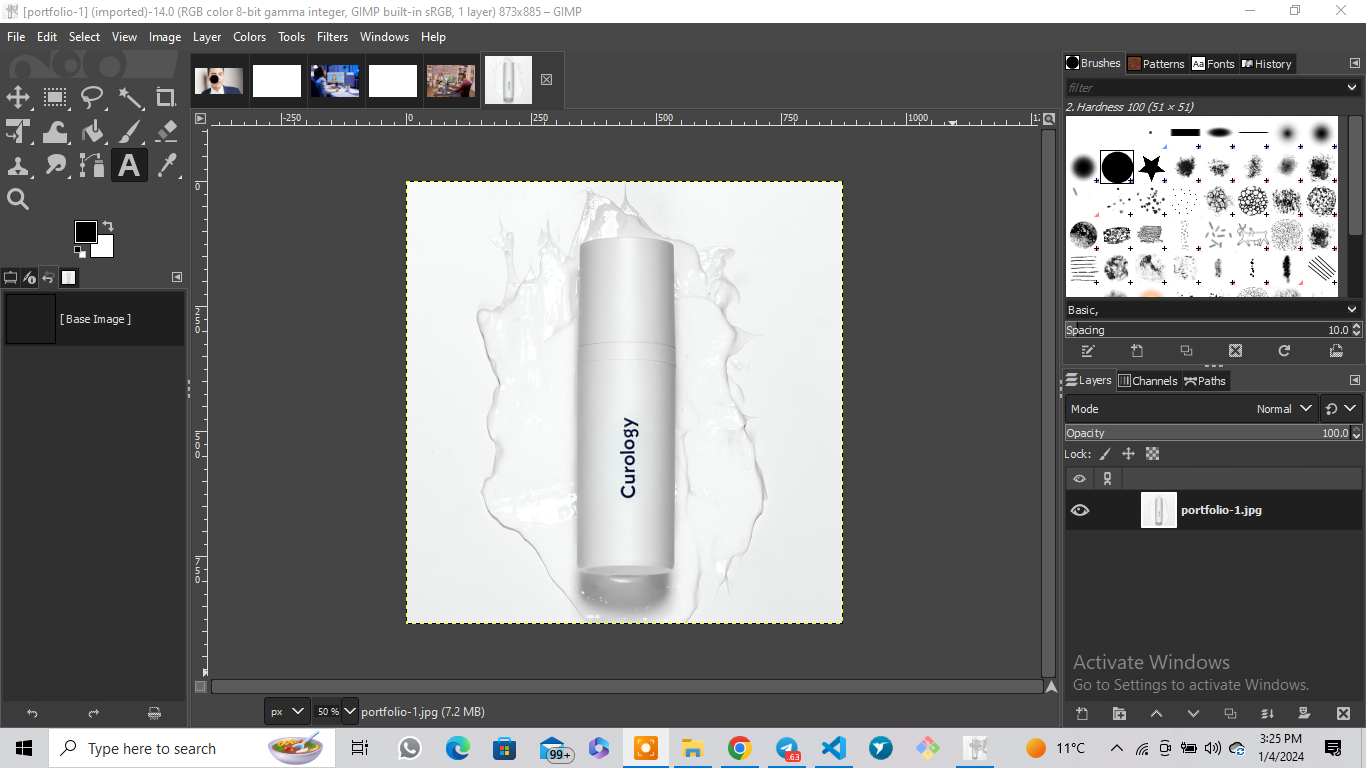This screenshot has width=1366, height=768.
Task: Select the Bucket Fill tool
Action: [x=92, y=131]
